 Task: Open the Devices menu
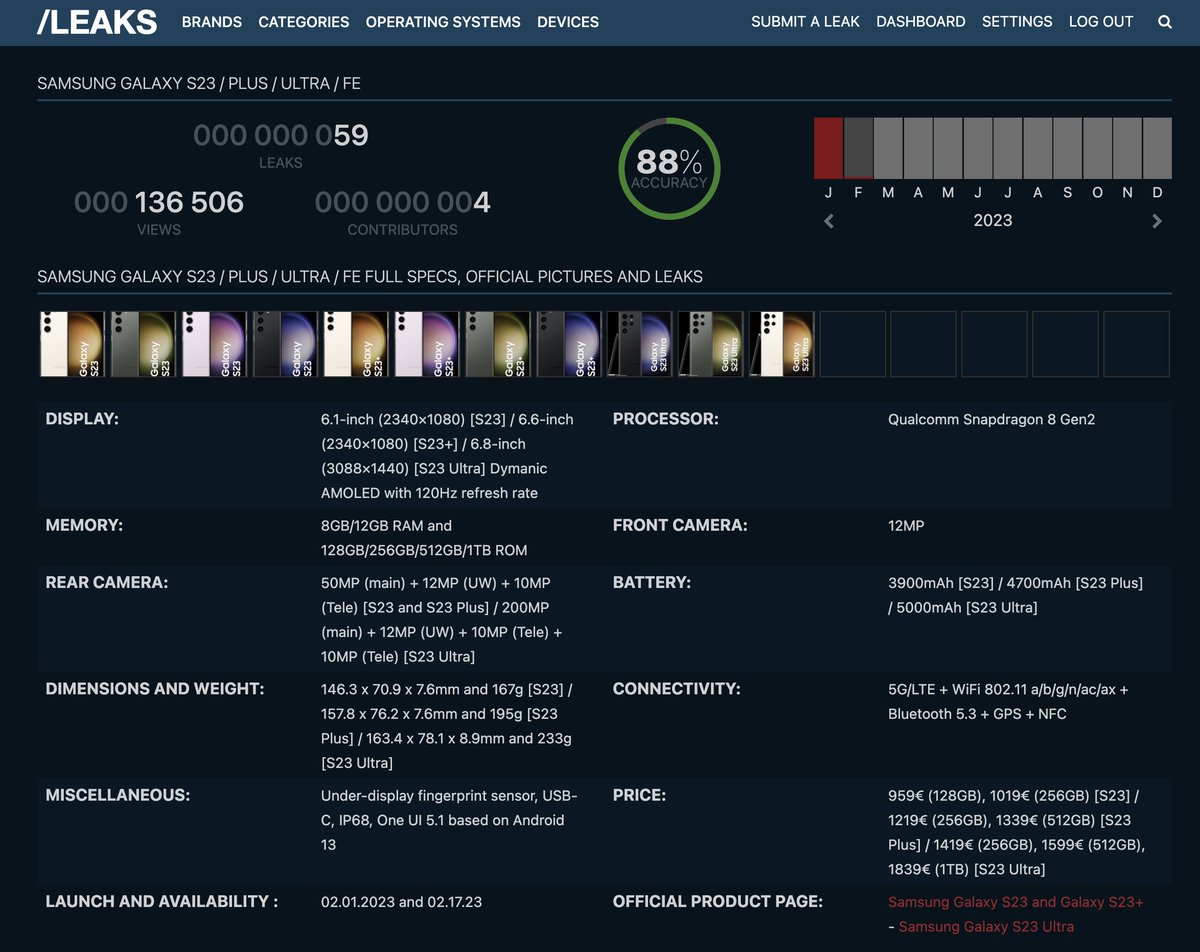[x=568, y=22]
